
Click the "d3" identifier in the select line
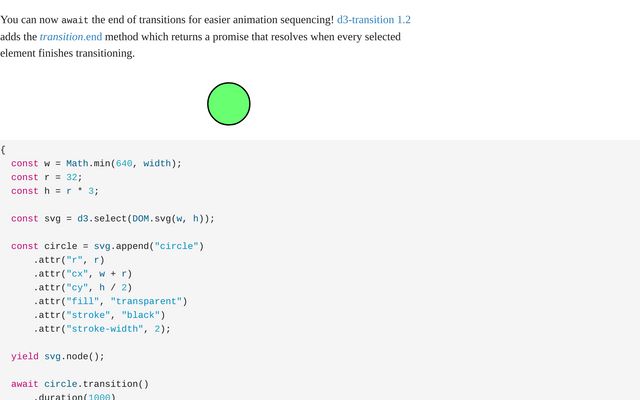click(83, 218)
